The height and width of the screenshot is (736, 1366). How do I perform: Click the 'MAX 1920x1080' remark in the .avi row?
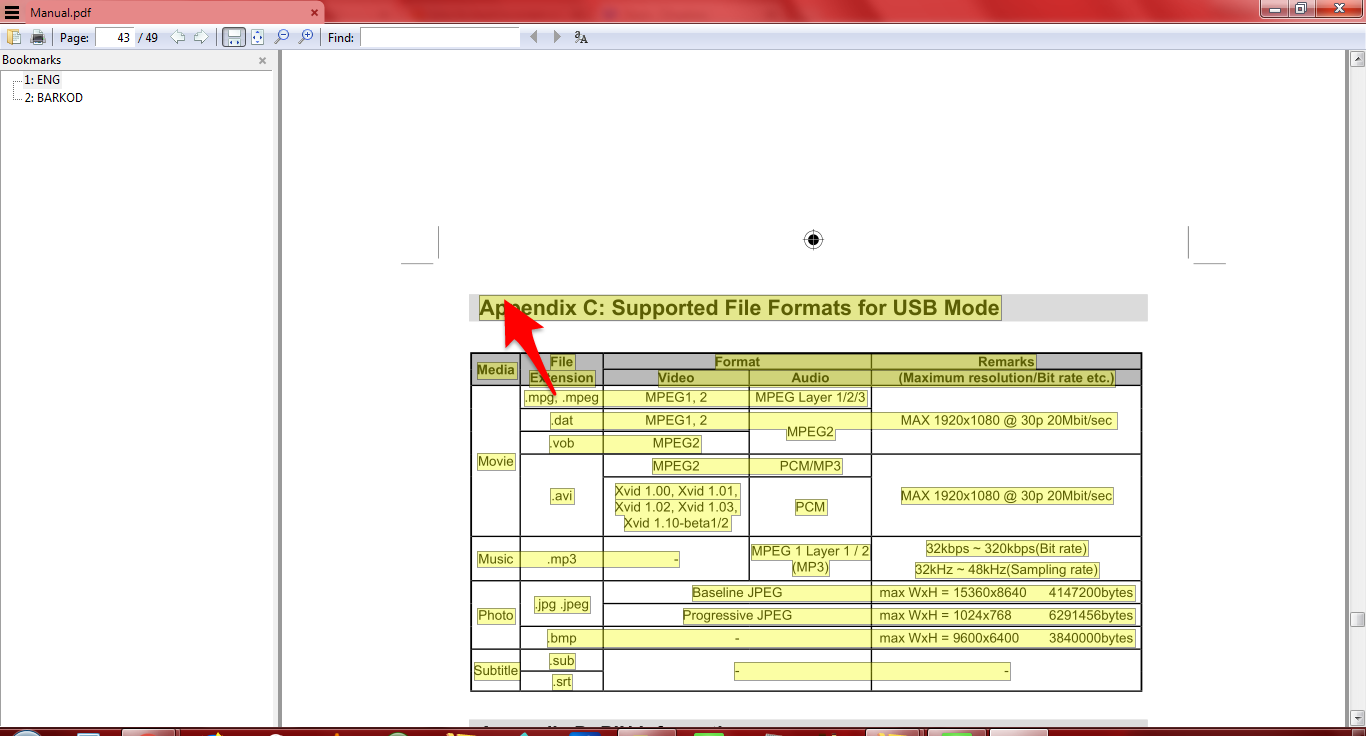coord(1006,496)
